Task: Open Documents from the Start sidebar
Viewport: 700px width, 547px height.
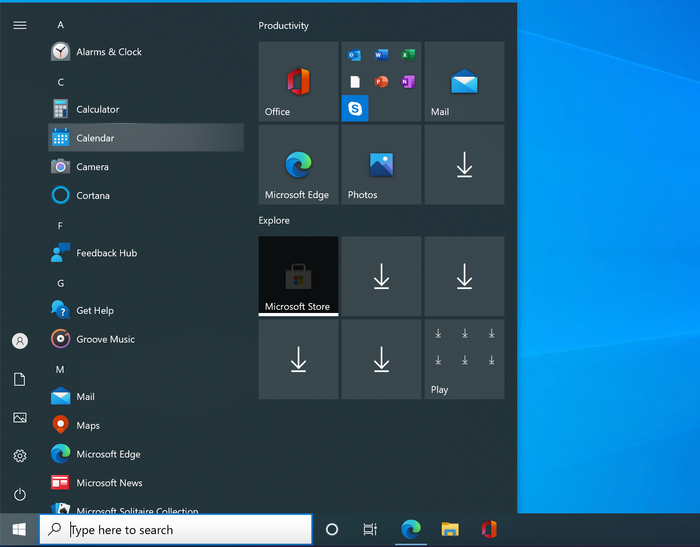Action: (x=20, y=379)
